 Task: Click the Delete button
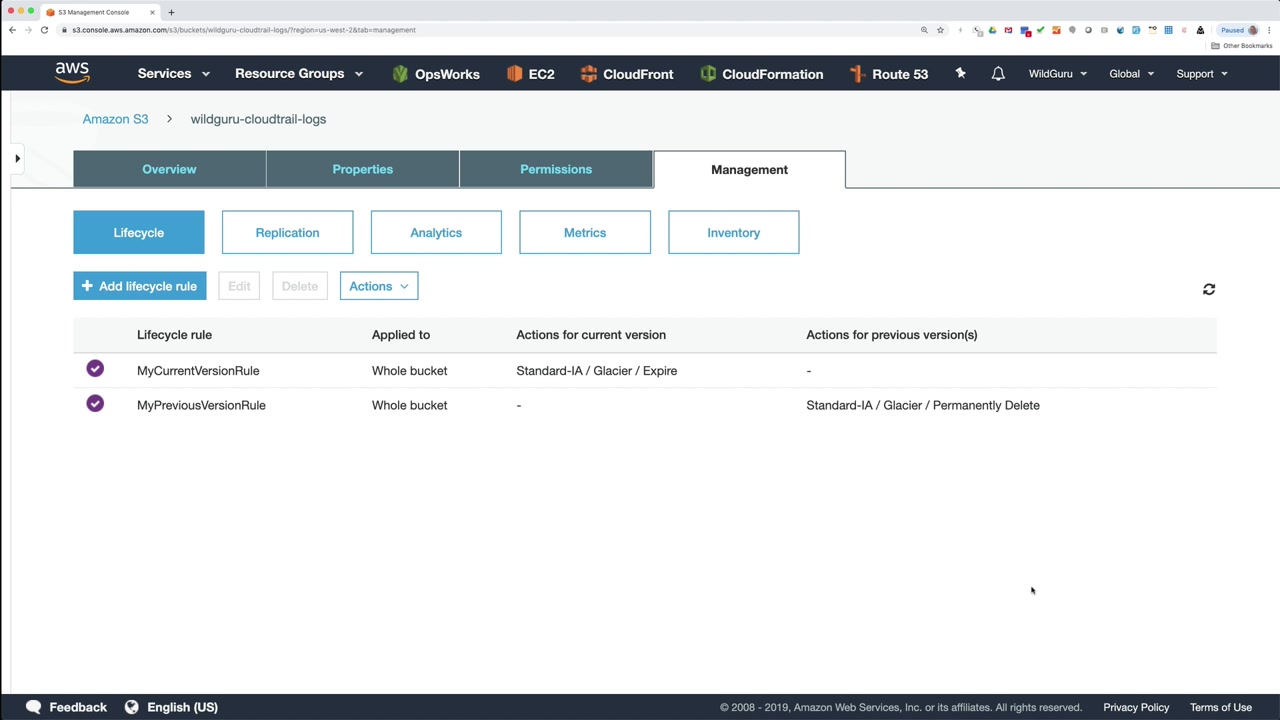pos(300,286)
